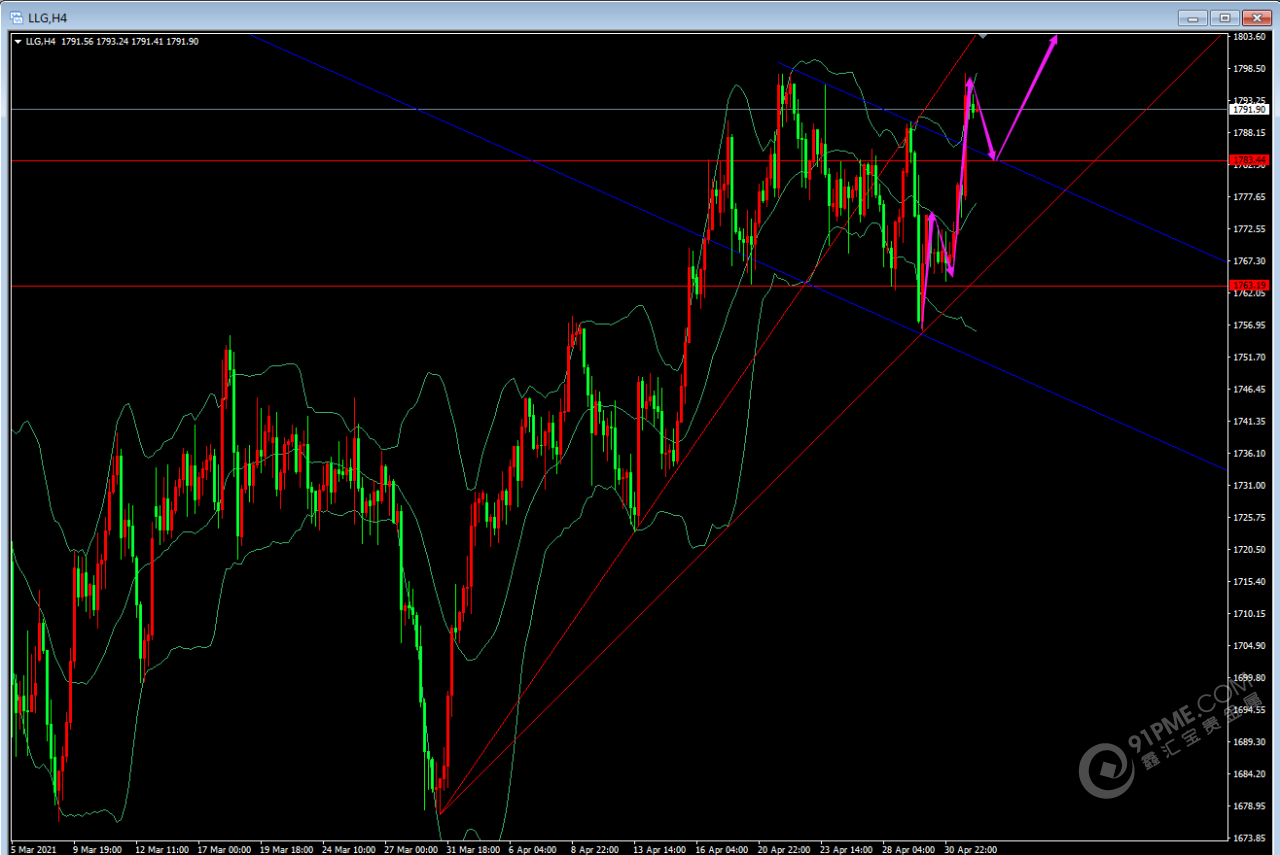Click the LLG,H4 chart window icon

[x=17, y=17]
